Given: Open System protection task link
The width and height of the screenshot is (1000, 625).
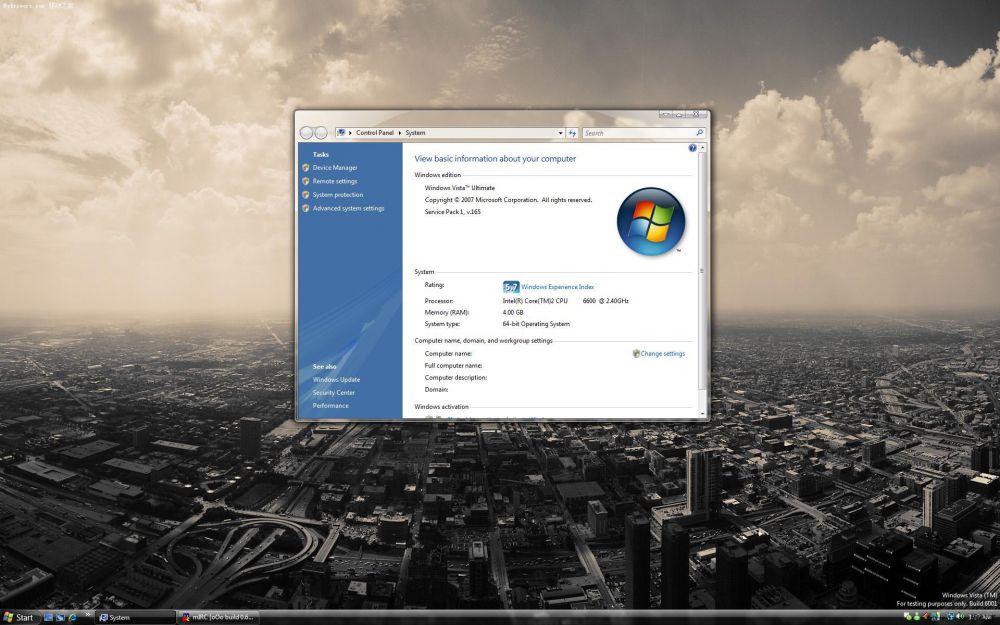Looking at the screenshot, I should tap(337, 195).
